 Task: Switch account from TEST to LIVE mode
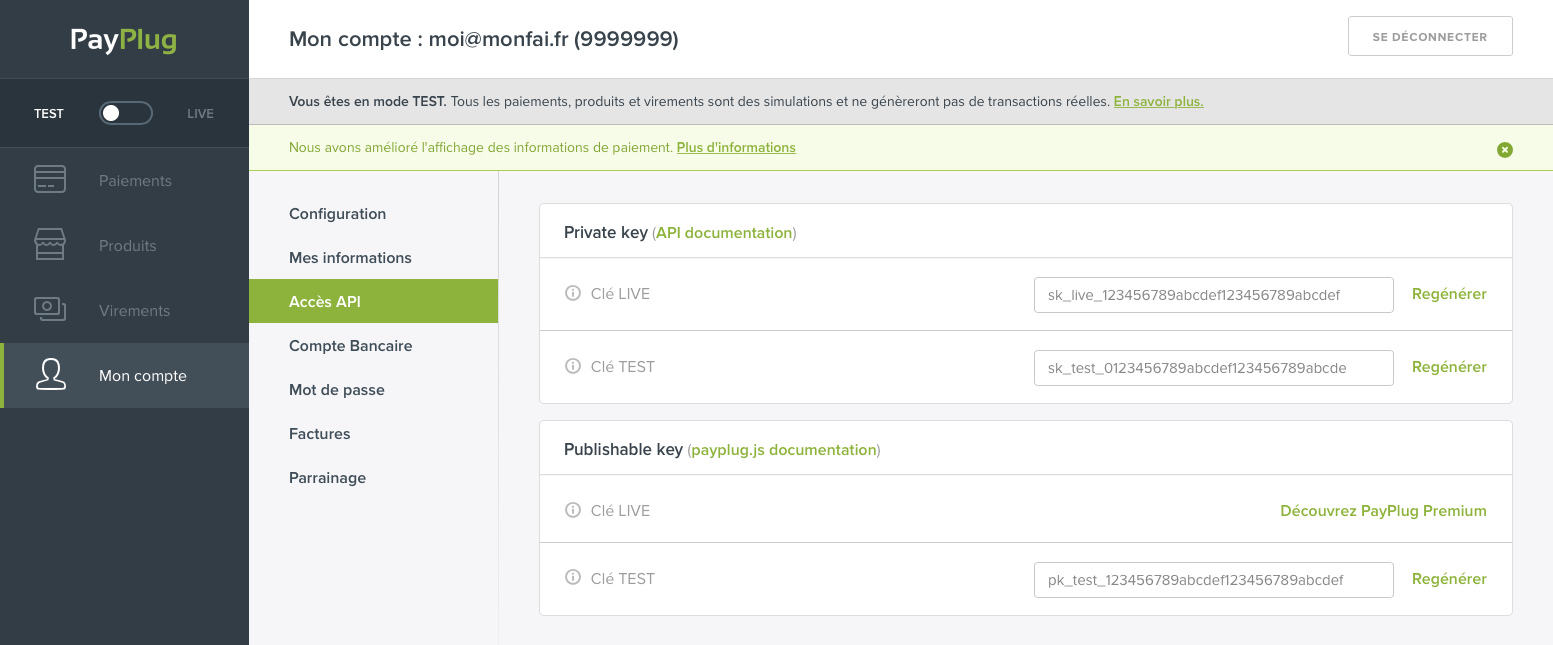(125, 113)
